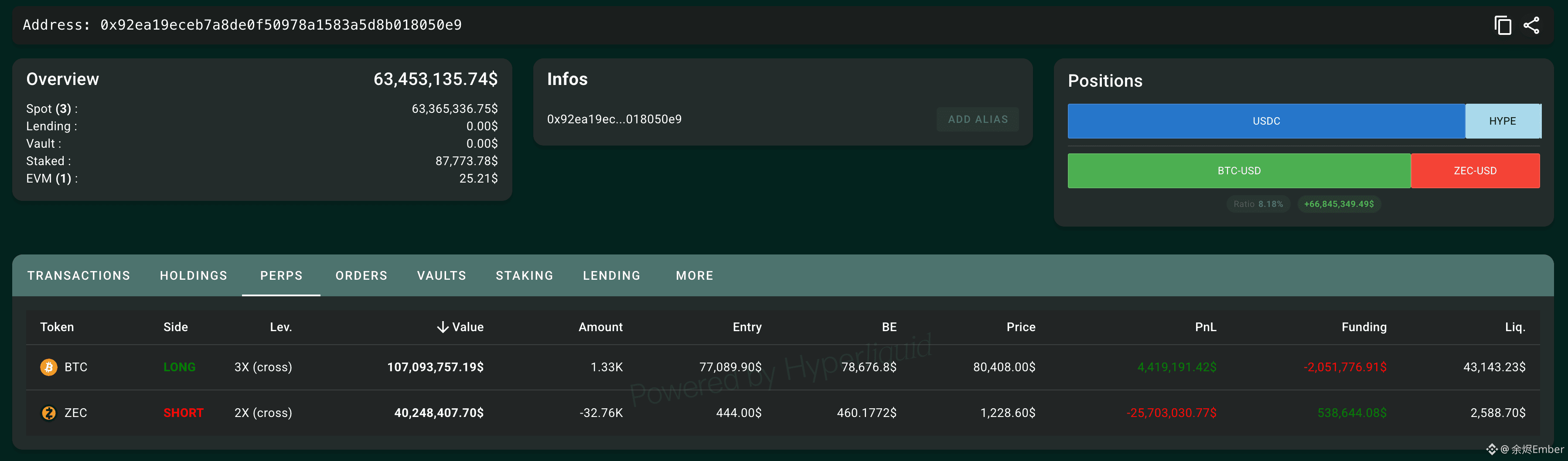The image size is (1568, 461).
Task: Open the ORDERS tab
Action: 361,275
